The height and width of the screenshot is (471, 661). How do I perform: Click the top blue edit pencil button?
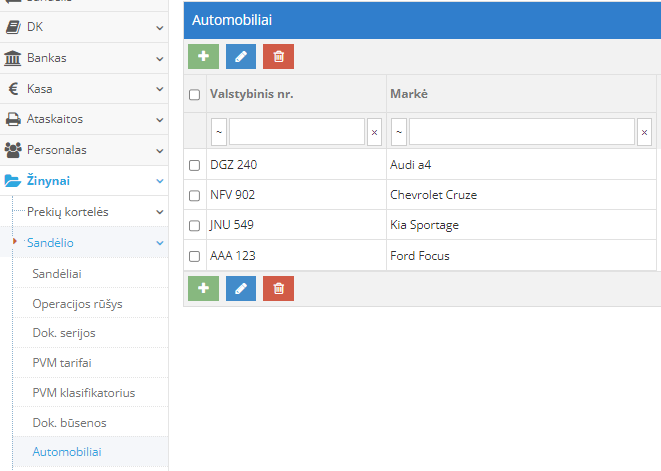[x=241, y=57]
